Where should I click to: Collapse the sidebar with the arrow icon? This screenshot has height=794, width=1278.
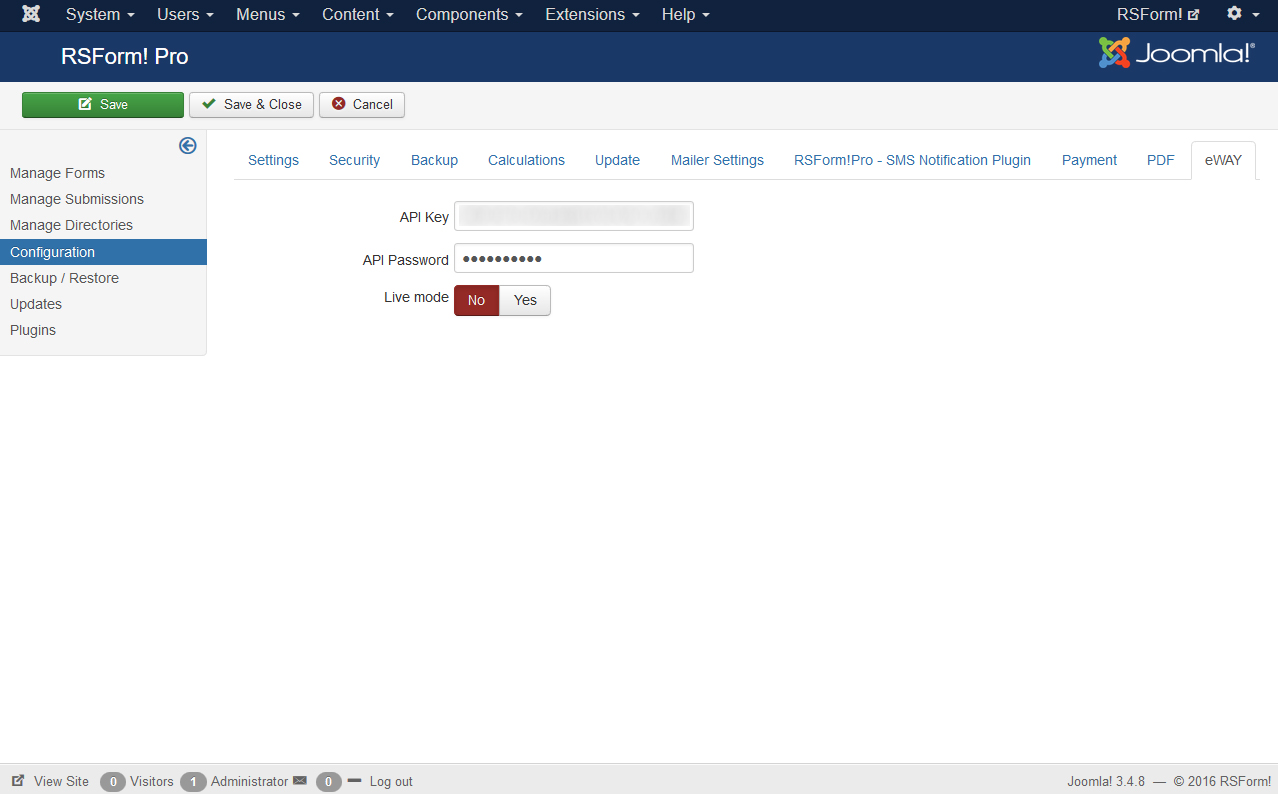pyautogui.click(x=188, y=146)
